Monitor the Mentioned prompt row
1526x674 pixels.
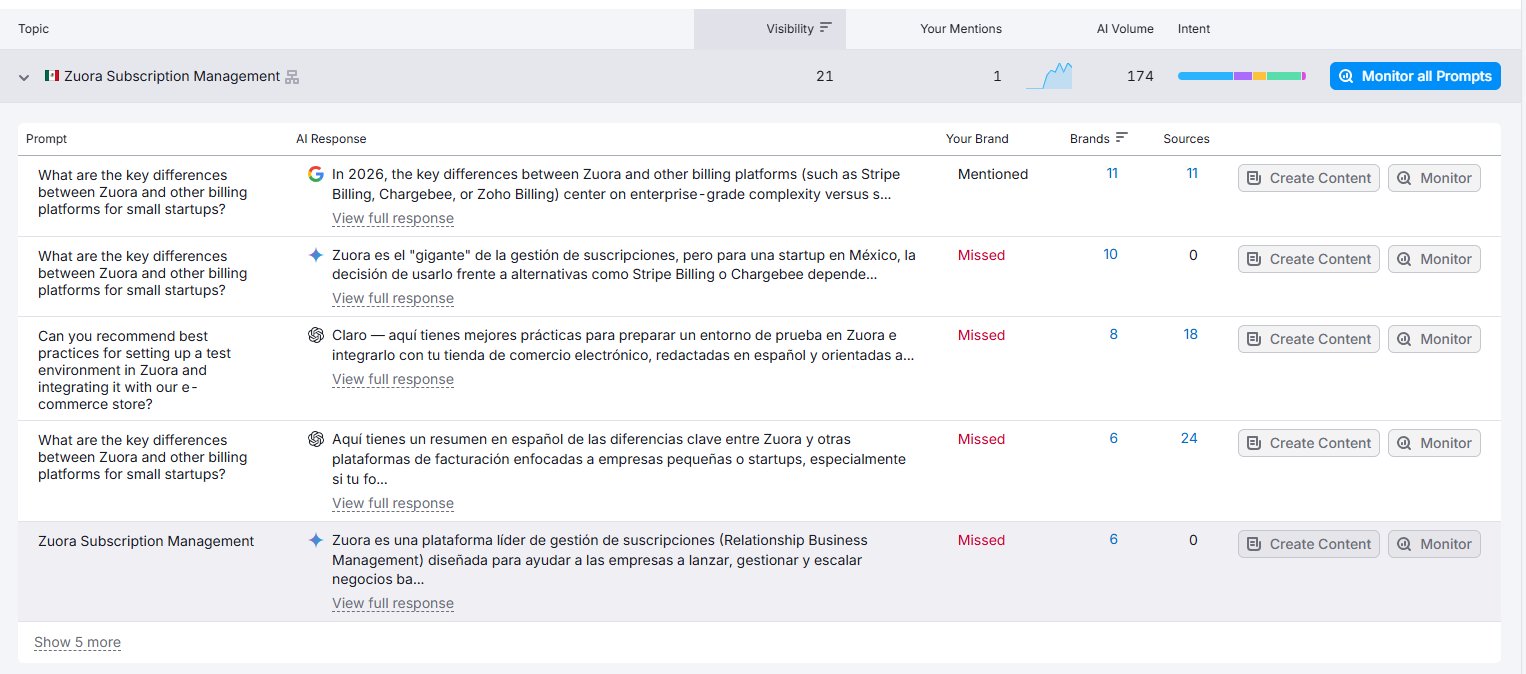click(x=1434, y=178)
